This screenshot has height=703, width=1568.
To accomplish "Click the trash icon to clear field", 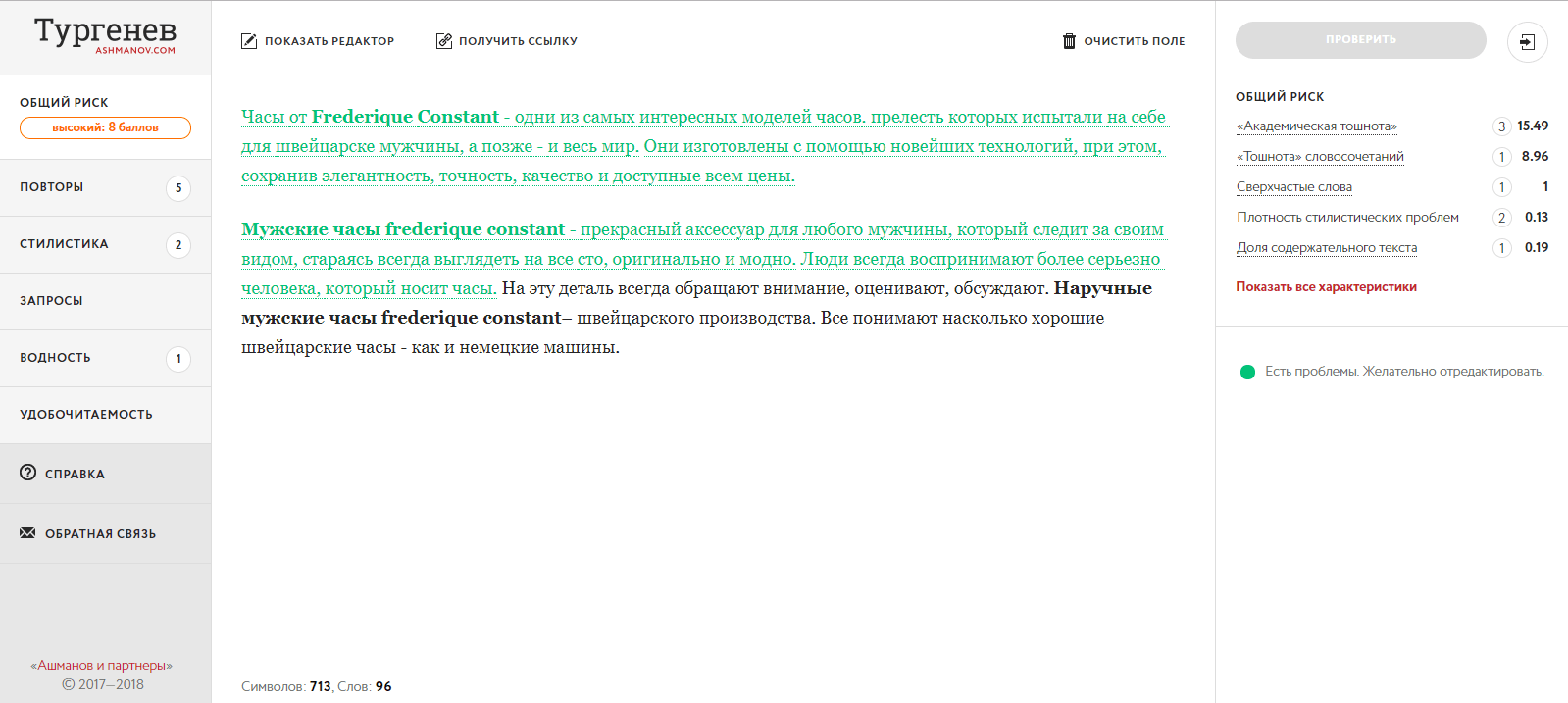I will click(1069, 41).
